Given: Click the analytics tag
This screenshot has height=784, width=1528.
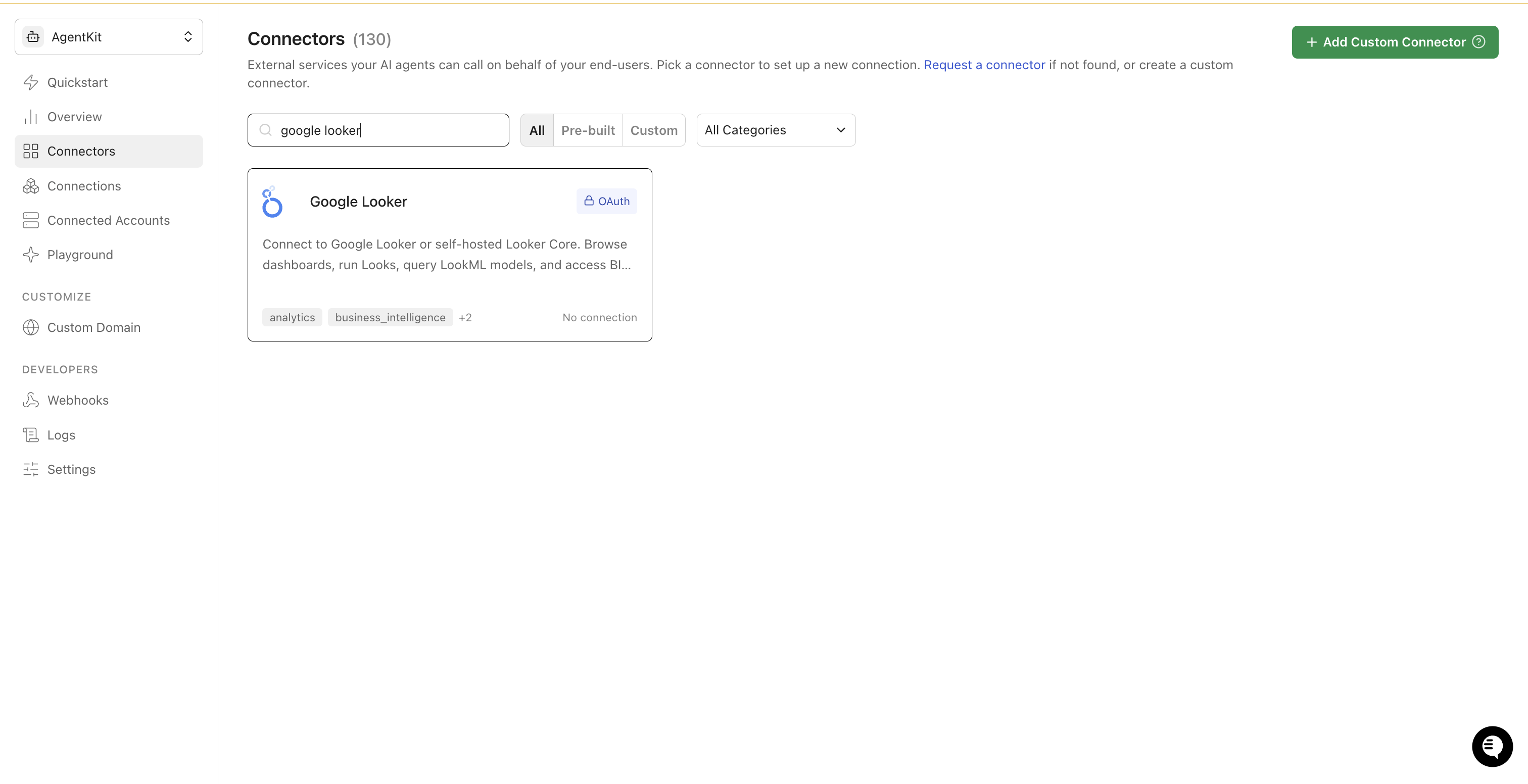Looking at the screenshot, I should (292, 317).
